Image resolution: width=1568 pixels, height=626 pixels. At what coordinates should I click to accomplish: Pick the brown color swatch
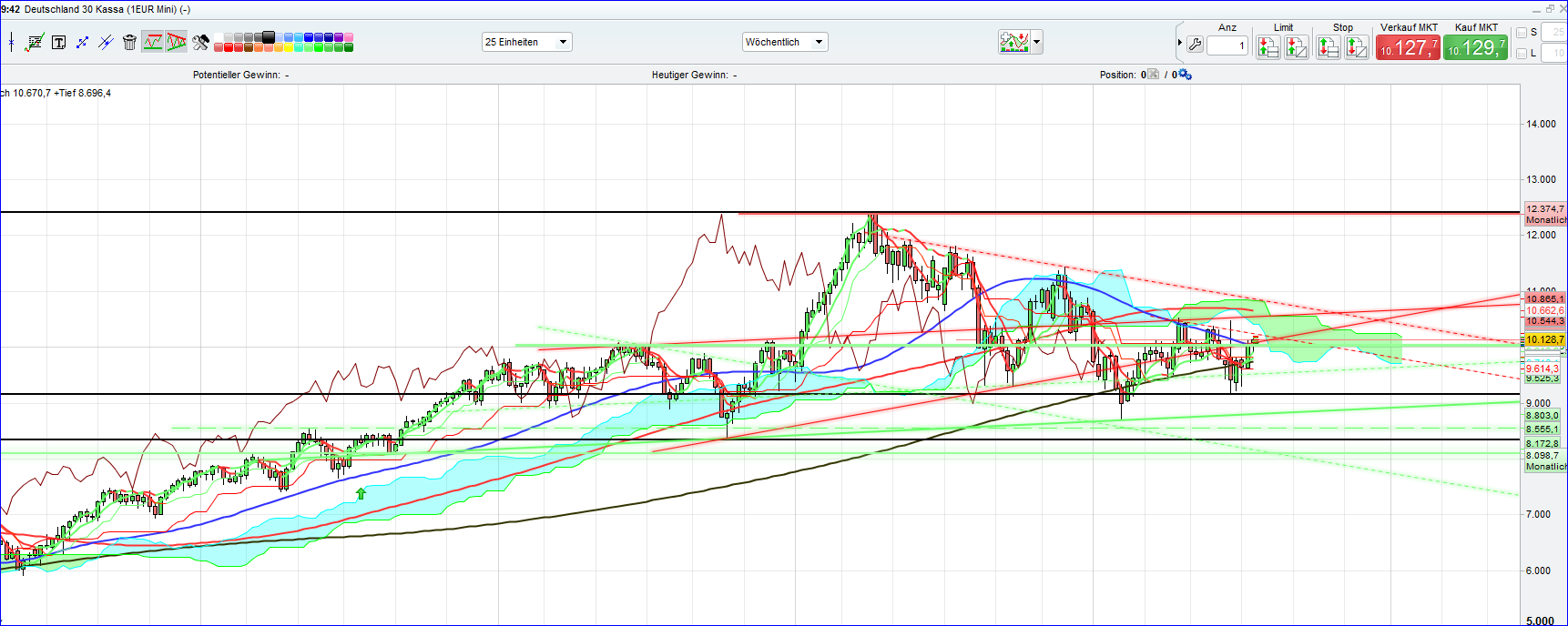coord(249,47)
